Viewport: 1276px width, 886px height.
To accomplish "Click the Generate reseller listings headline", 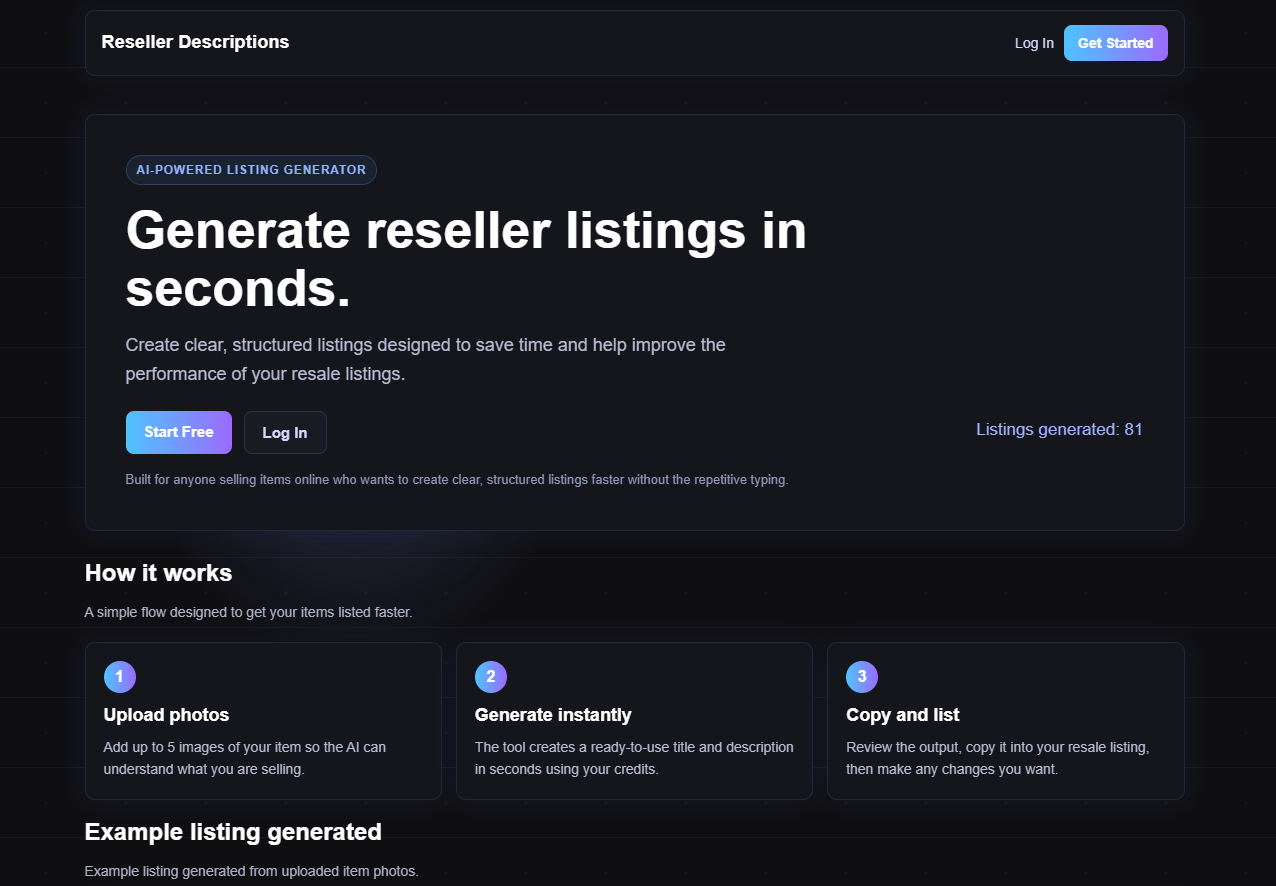I will (466, 260).
